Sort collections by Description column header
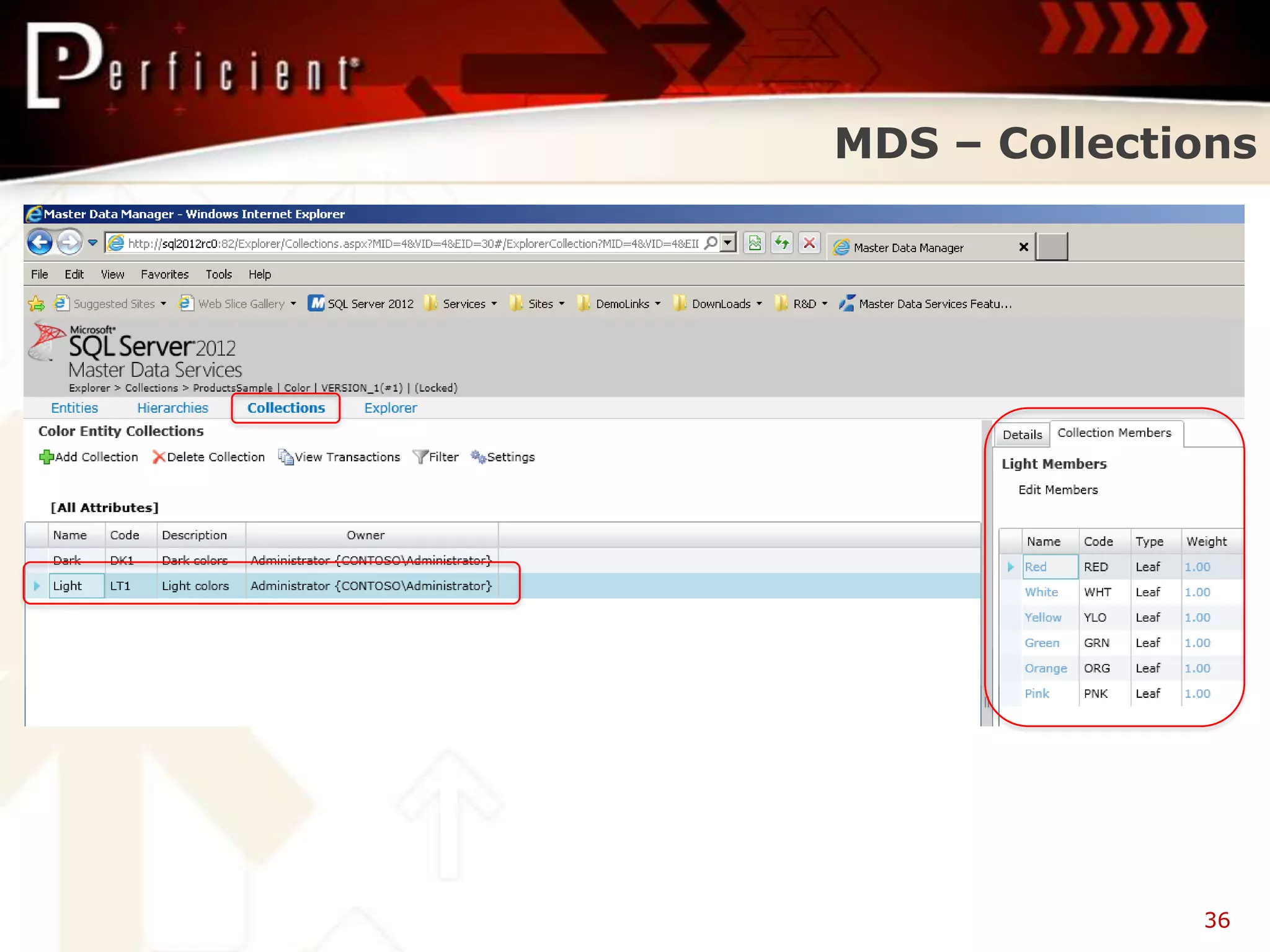This screenshot has height=952, width=1270. coord(201,535)
